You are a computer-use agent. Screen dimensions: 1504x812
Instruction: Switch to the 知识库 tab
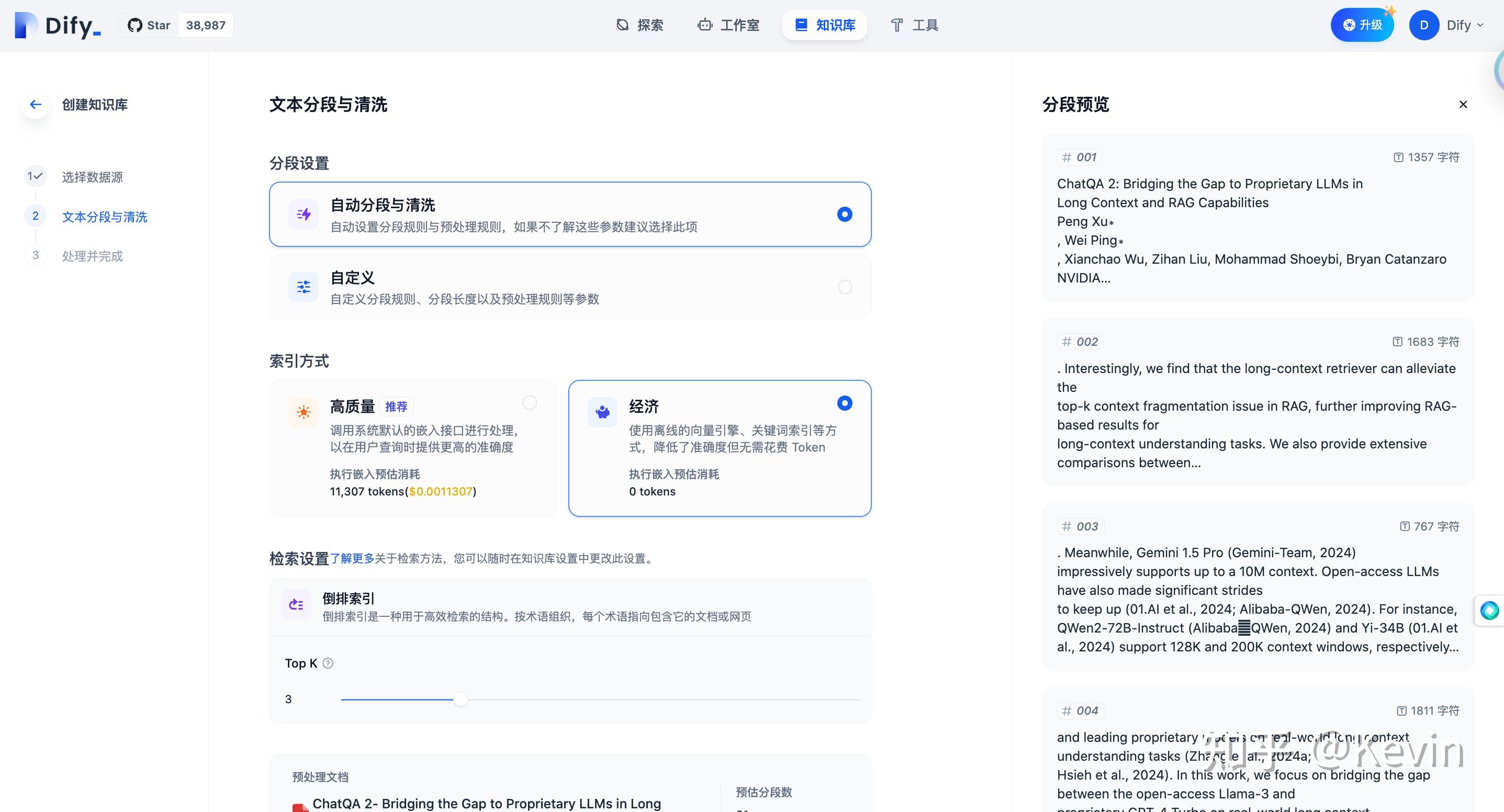pos(824,25)
